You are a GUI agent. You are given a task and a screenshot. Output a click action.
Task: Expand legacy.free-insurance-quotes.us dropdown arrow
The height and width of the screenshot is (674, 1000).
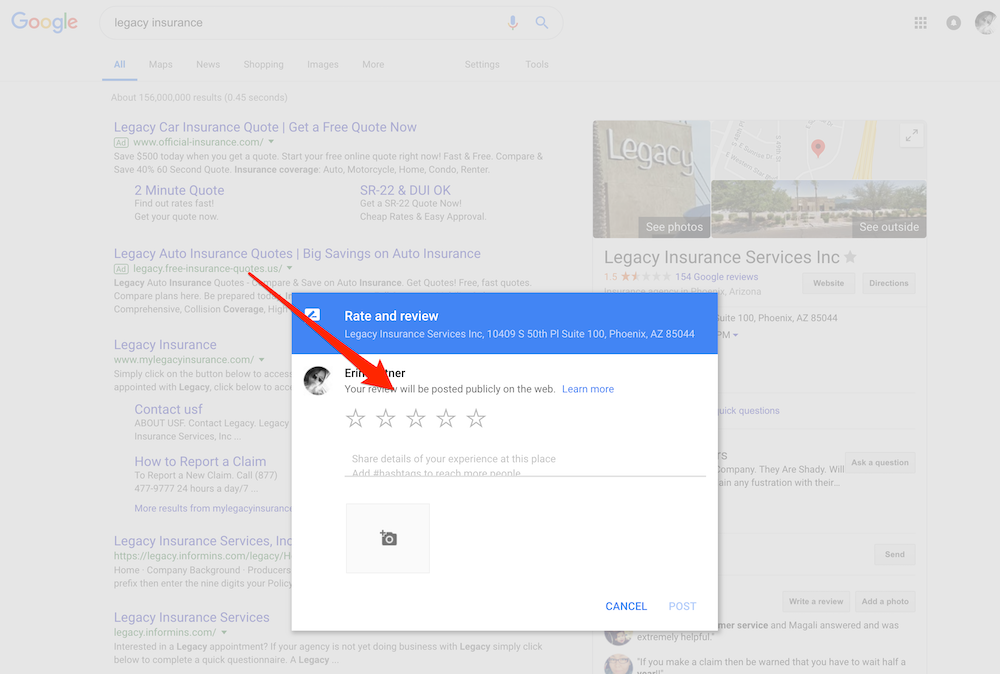pyautogui.click(x=290, y=268)
